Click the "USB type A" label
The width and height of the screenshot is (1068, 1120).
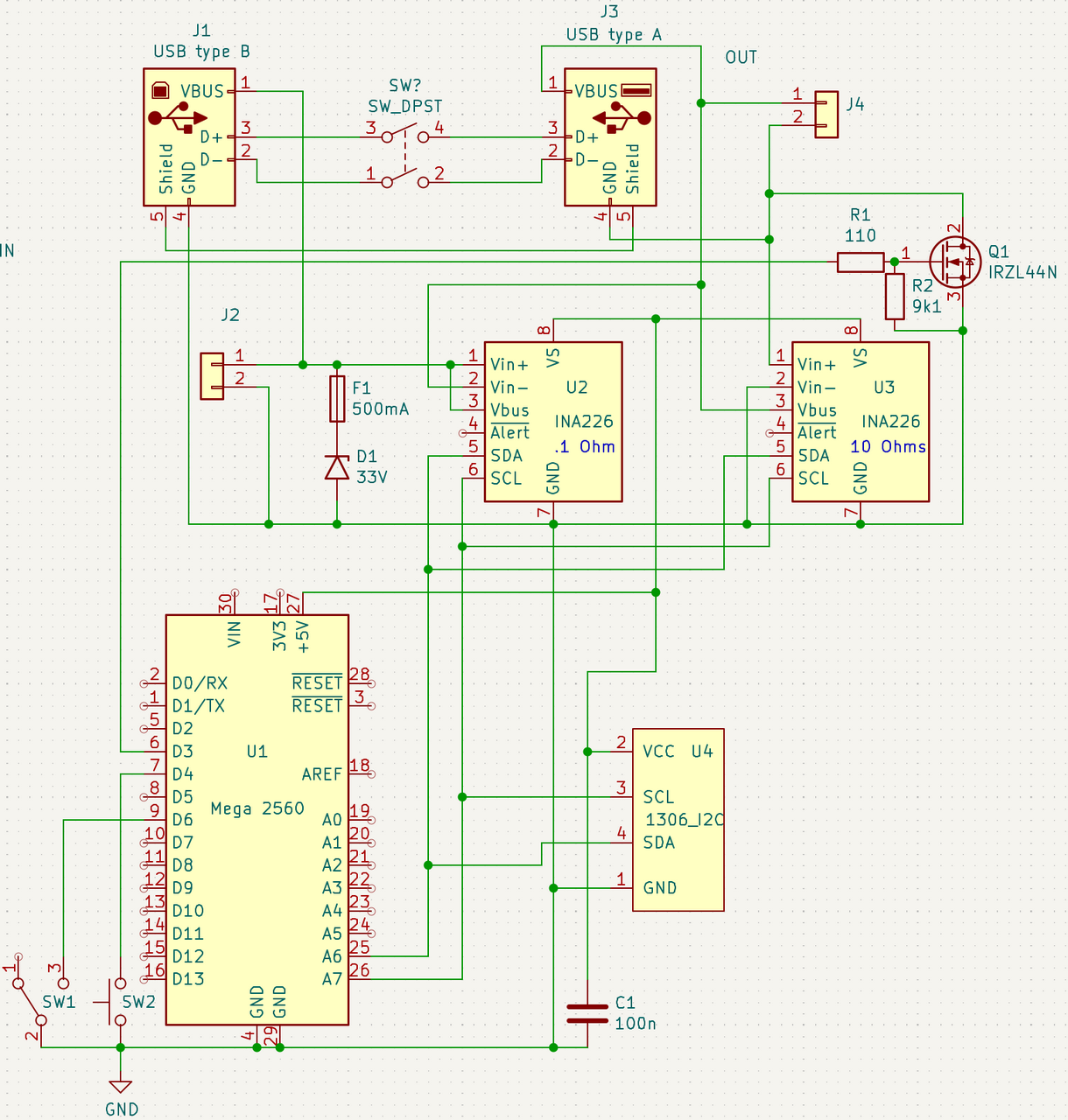pos(614,35)
